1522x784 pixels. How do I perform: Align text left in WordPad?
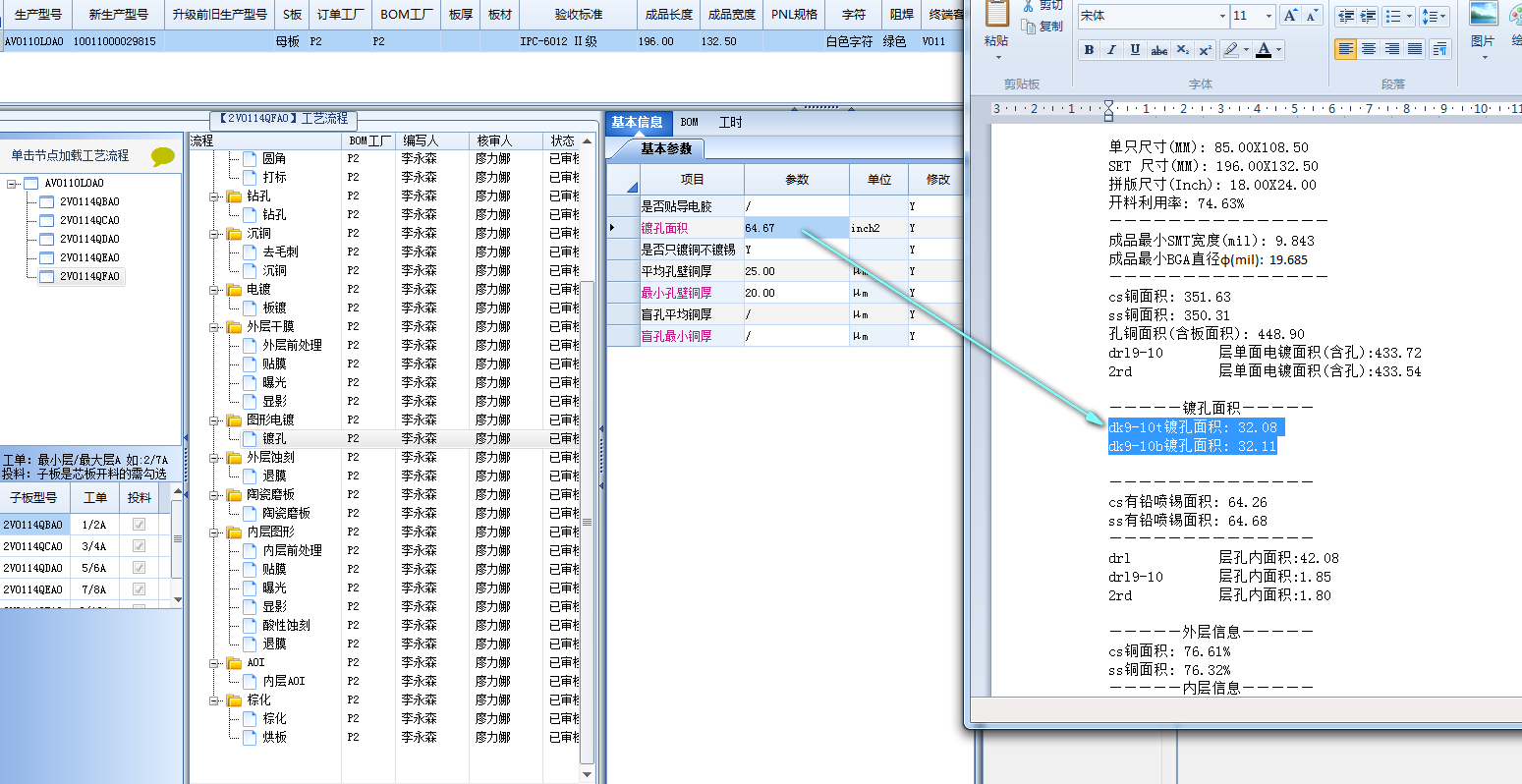coord(1345,49)
